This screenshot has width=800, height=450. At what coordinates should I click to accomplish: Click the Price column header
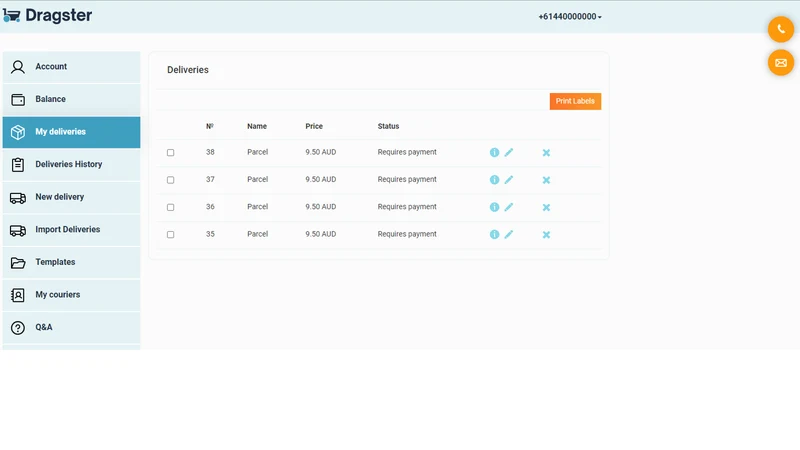click(x=314, y=126)
